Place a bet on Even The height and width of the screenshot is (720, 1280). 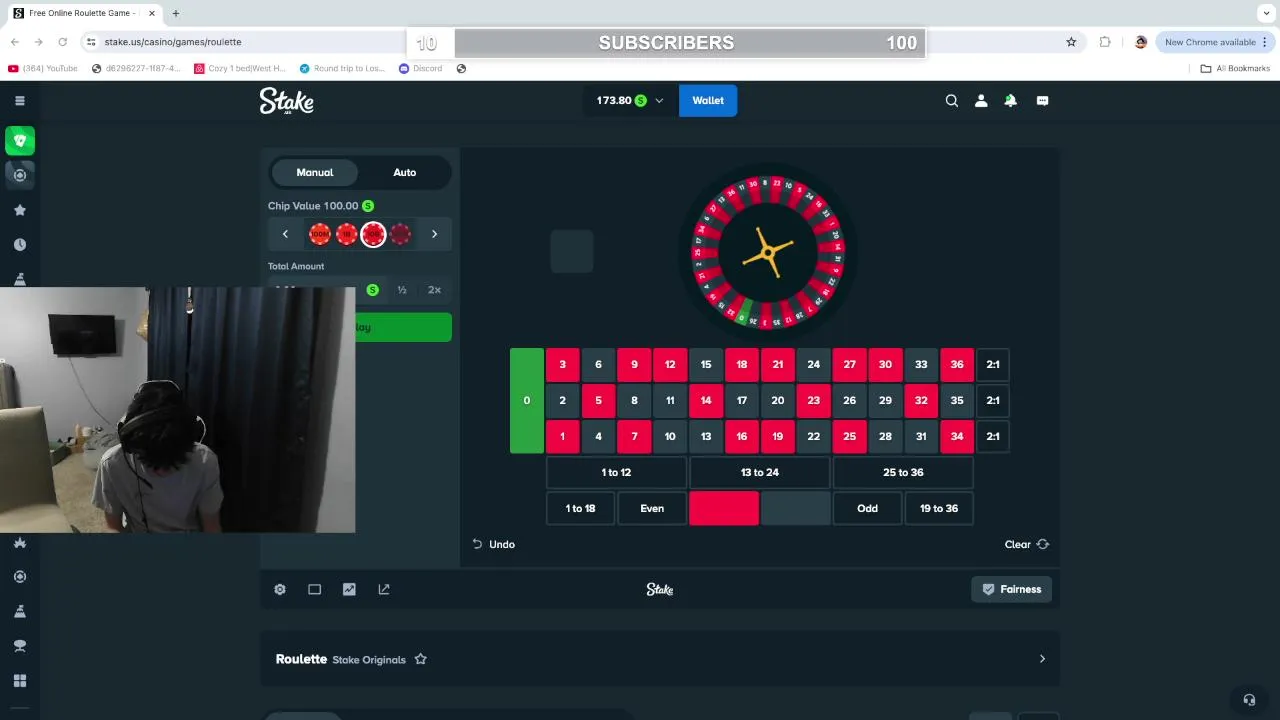pos(652,508)
